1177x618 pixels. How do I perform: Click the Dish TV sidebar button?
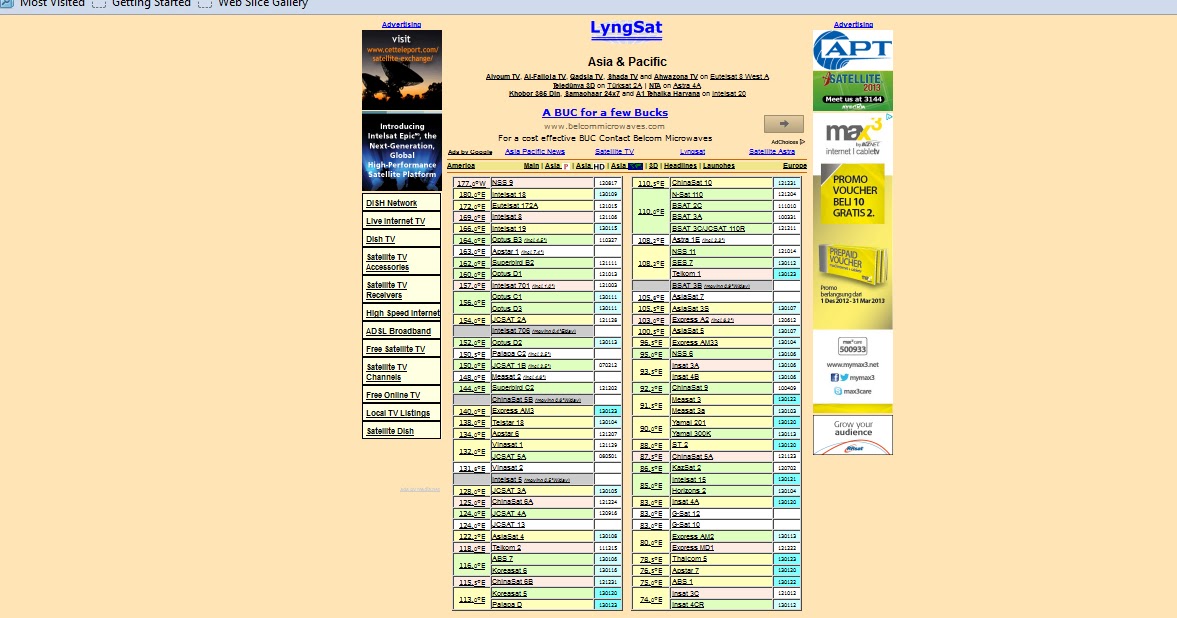click(x=402, y=239)
